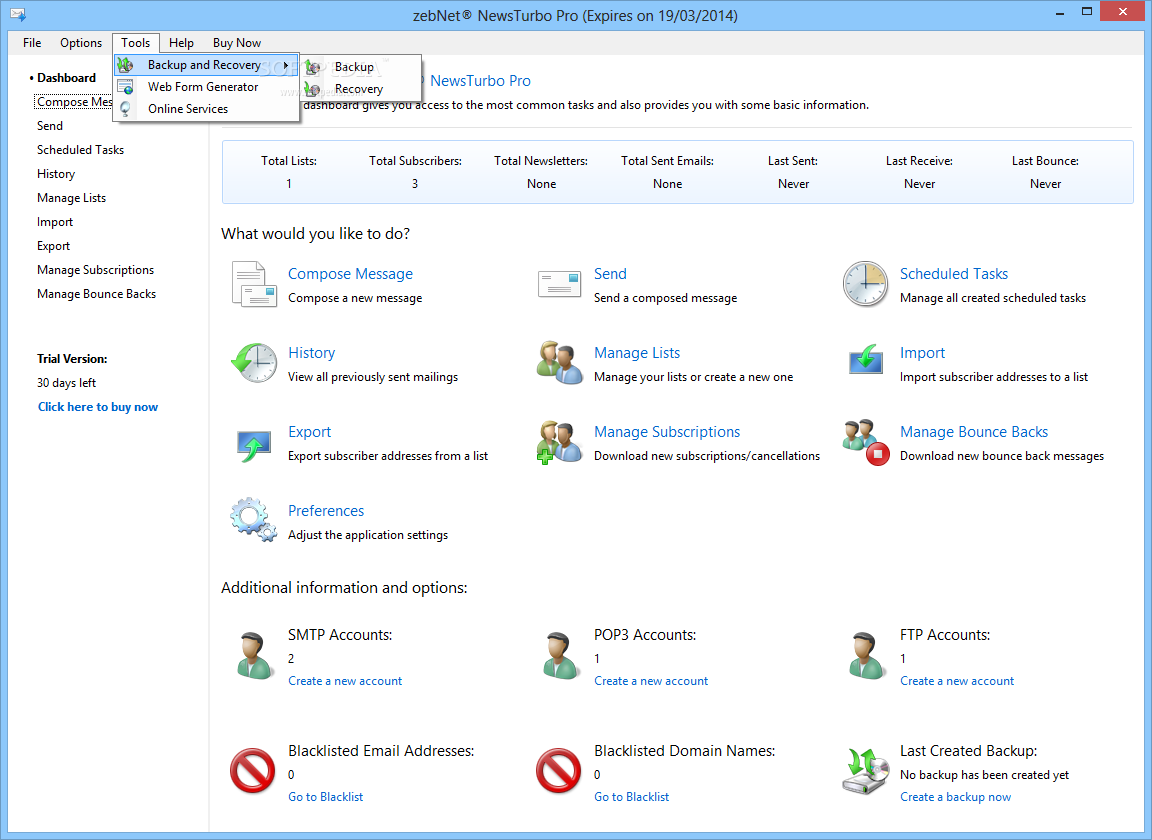1152x840 pixels.
Task: Open the Scheduled Tasks heading link
Action: click(x=954, y=273)
